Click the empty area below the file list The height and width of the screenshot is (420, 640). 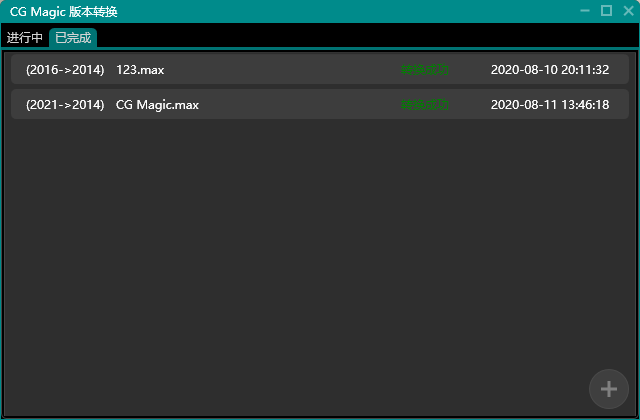point(300,260)
